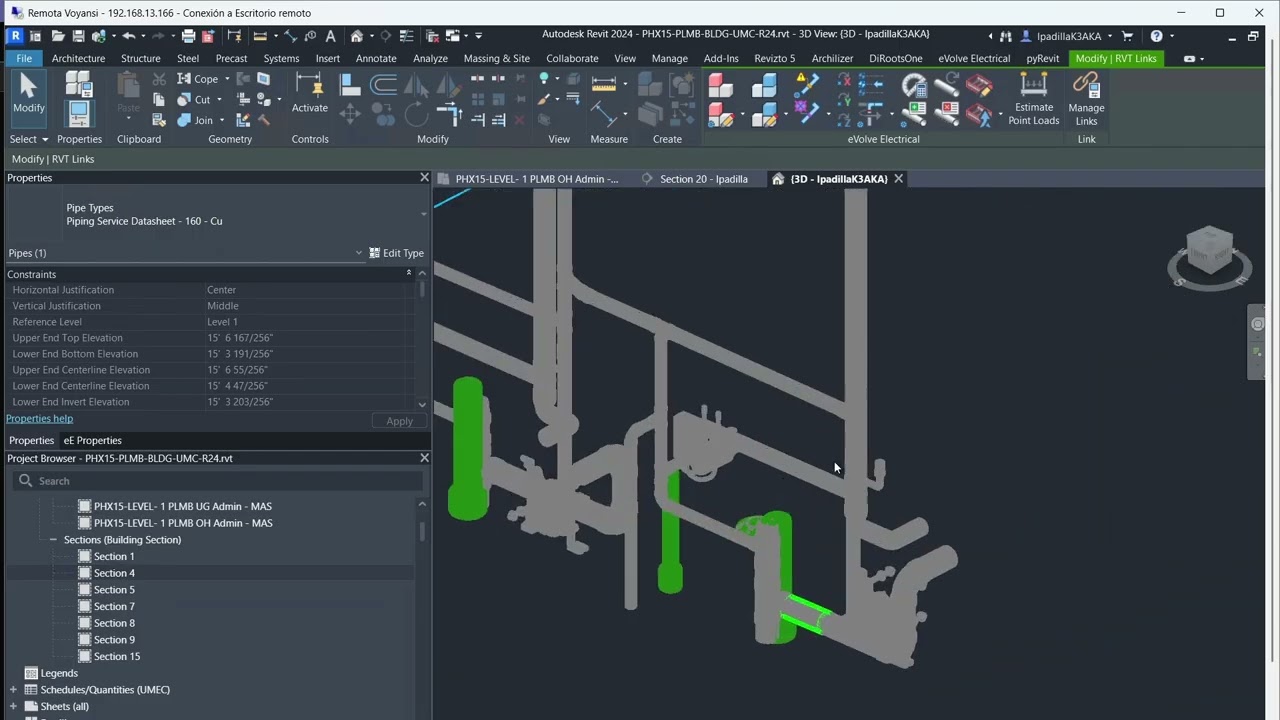
Task: Toggle the Properties palette button
Action: coord(78,113)
